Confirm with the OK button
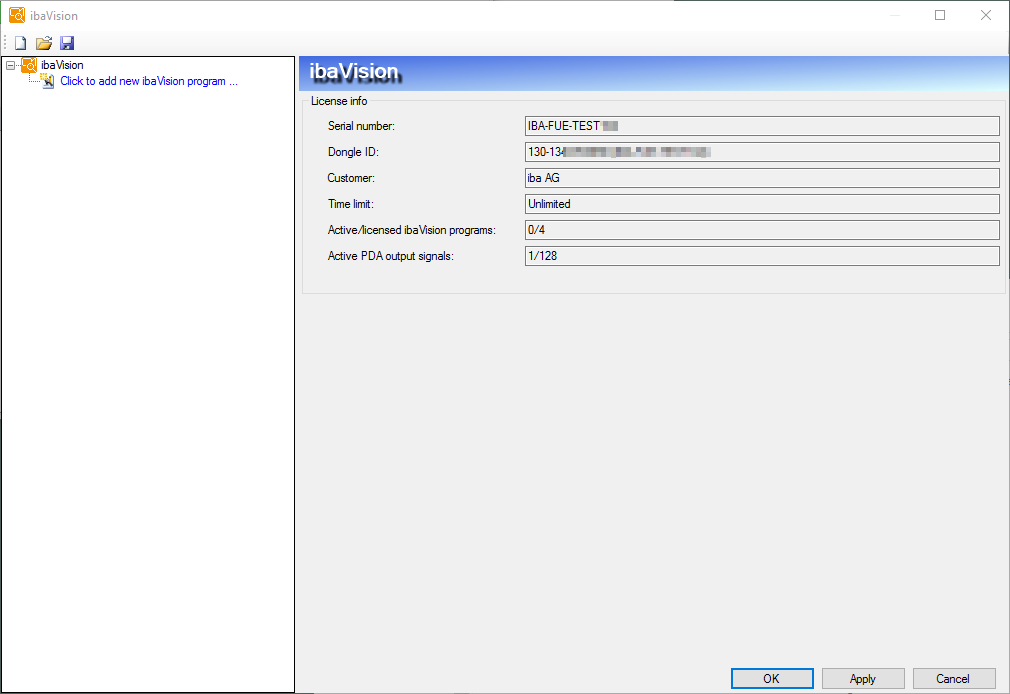Image resolution: width=1010 pixels, height=694 pixels. 772,679
